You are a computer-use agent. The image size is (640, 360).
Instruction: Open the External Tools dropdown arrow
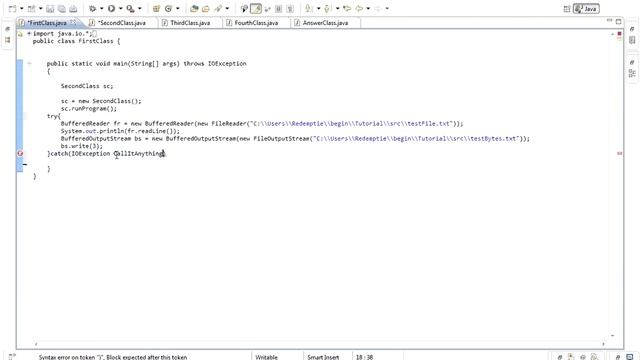[x=140, y=9]
